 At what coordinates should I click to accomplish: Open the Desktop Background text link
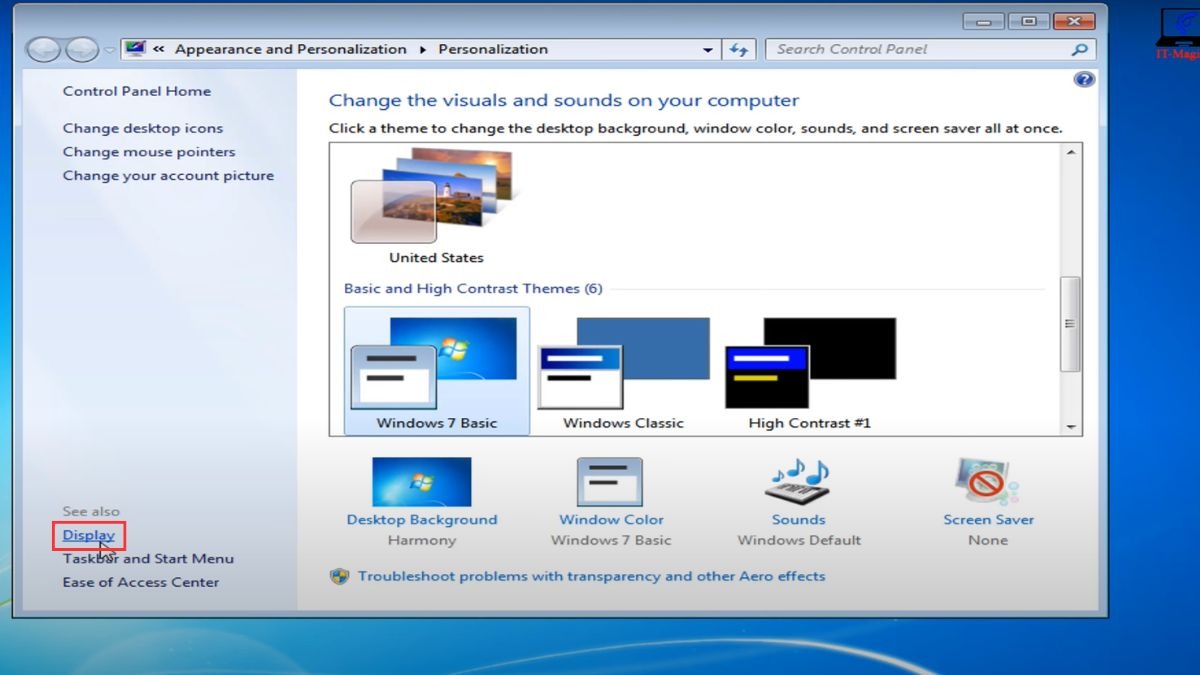pyautogui.click(x=422, y=520)
